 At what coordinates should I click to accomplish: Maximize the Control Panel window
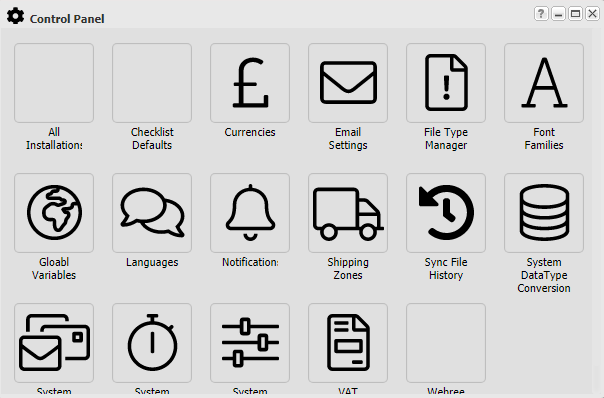575,14
